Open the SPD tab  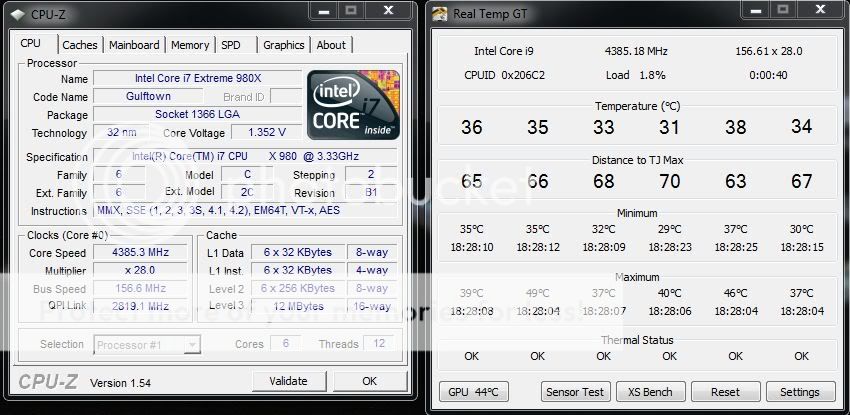pos(230,45)
